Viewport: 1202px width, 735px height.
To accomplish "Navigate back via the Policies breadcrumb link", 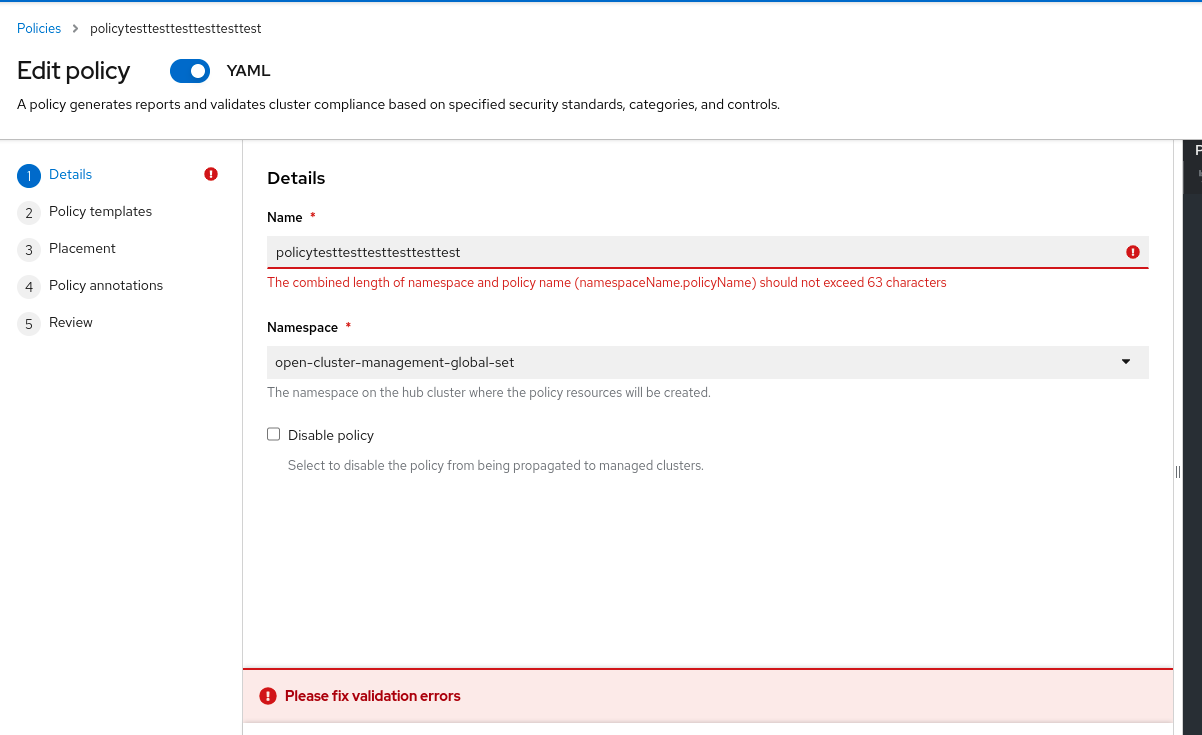I will (x=39, y=29).
